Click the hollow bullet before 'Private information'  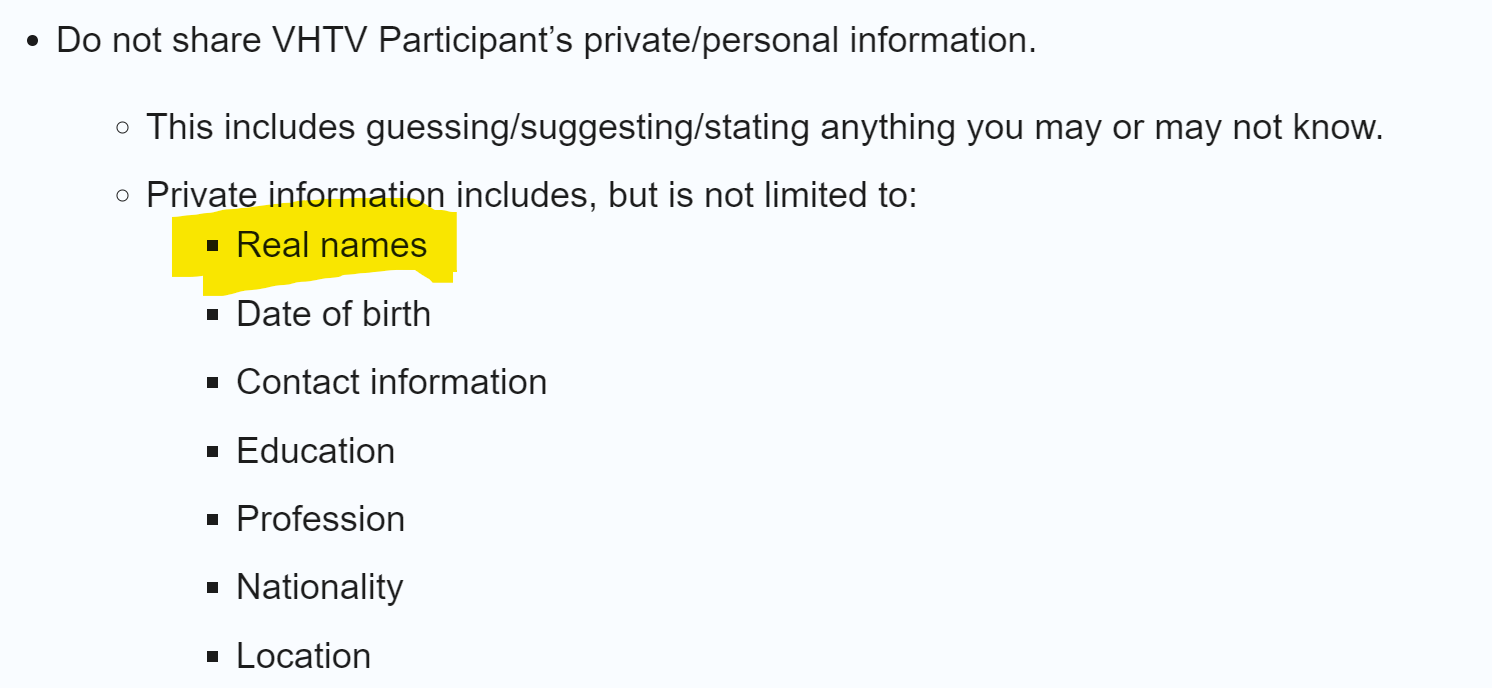point(123,196)
